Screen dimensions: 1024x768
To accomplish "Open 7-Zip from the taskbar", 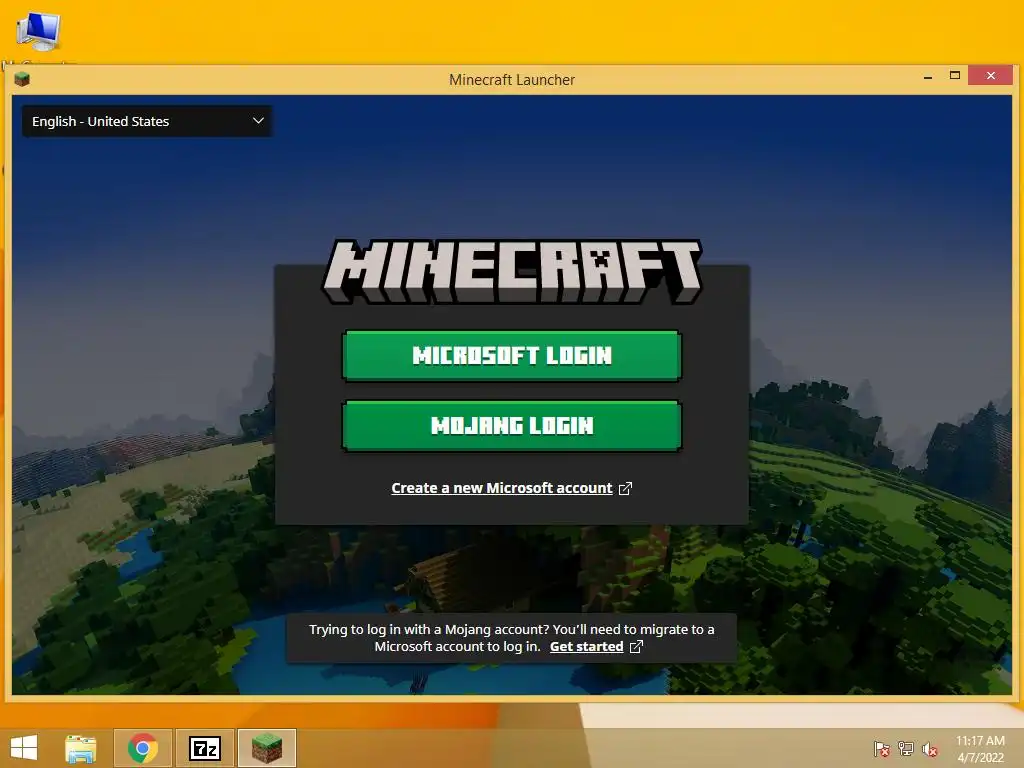I will 204,748.
